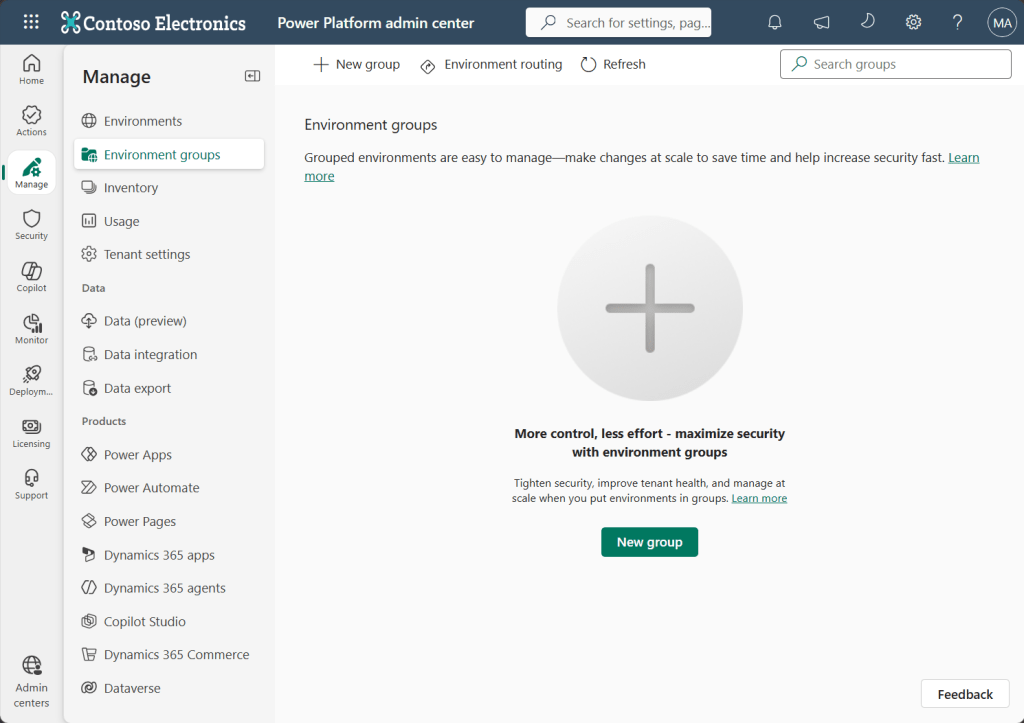Image resolution: width=1024 pixels, height=723 pixels.
Task: Open Power Apps product page
Action: pyautogui.click(x=169, y=455)
